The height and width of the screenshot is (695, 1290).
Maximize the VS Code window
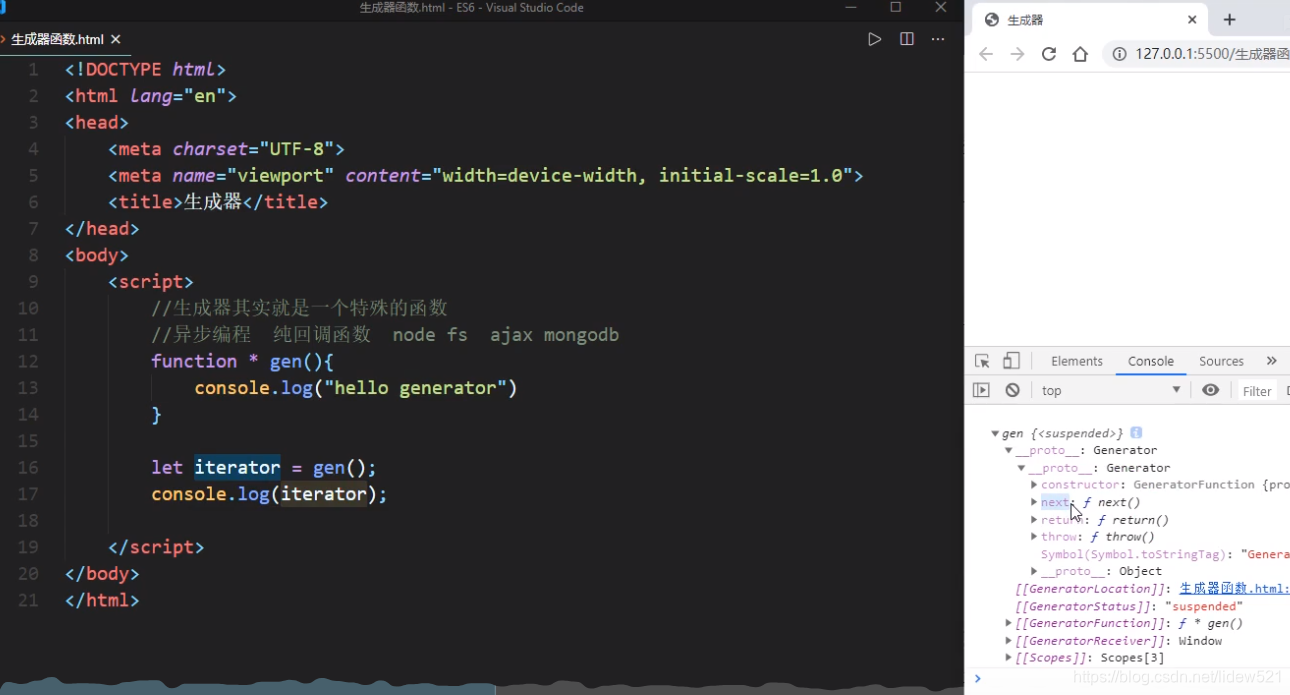[x=895, y=8]
